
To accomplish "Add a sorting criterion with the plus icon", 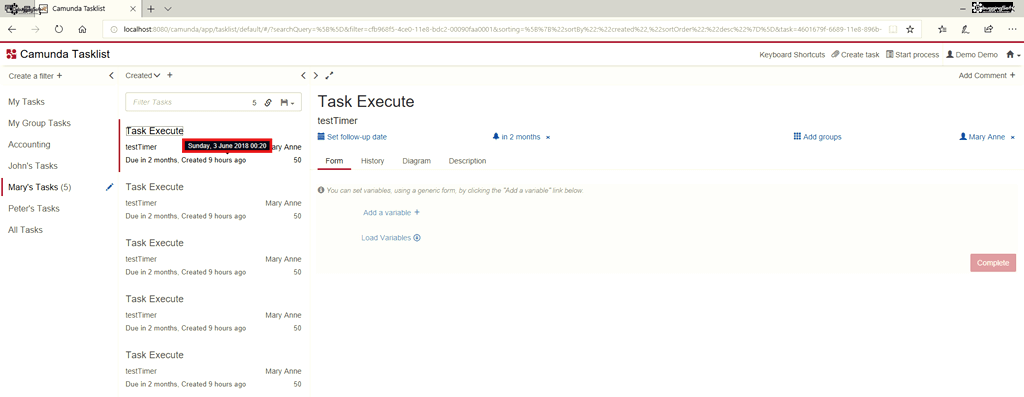I will pos(170,75).
